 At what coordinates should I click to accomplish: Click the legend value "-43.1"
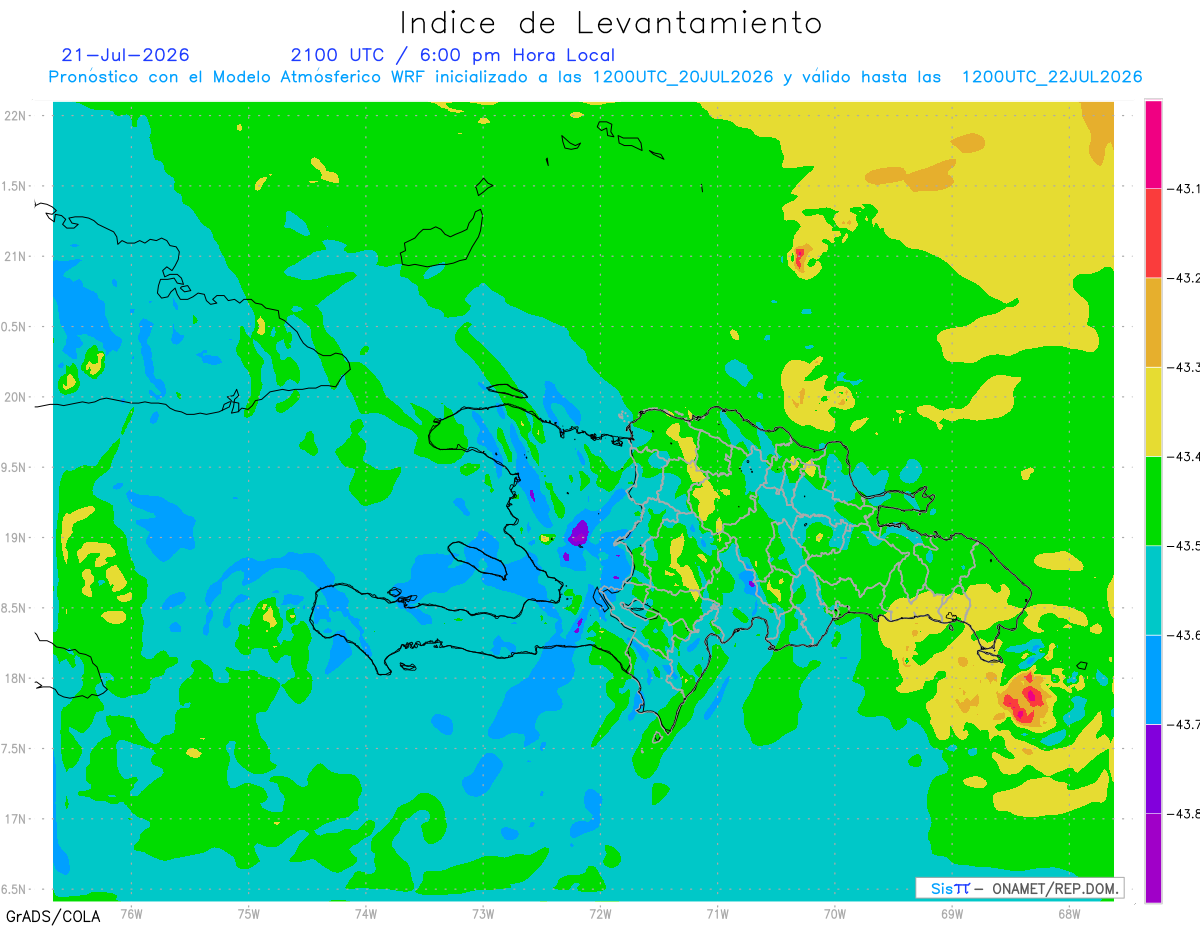pyautogui.click(x=1184, y=189)
